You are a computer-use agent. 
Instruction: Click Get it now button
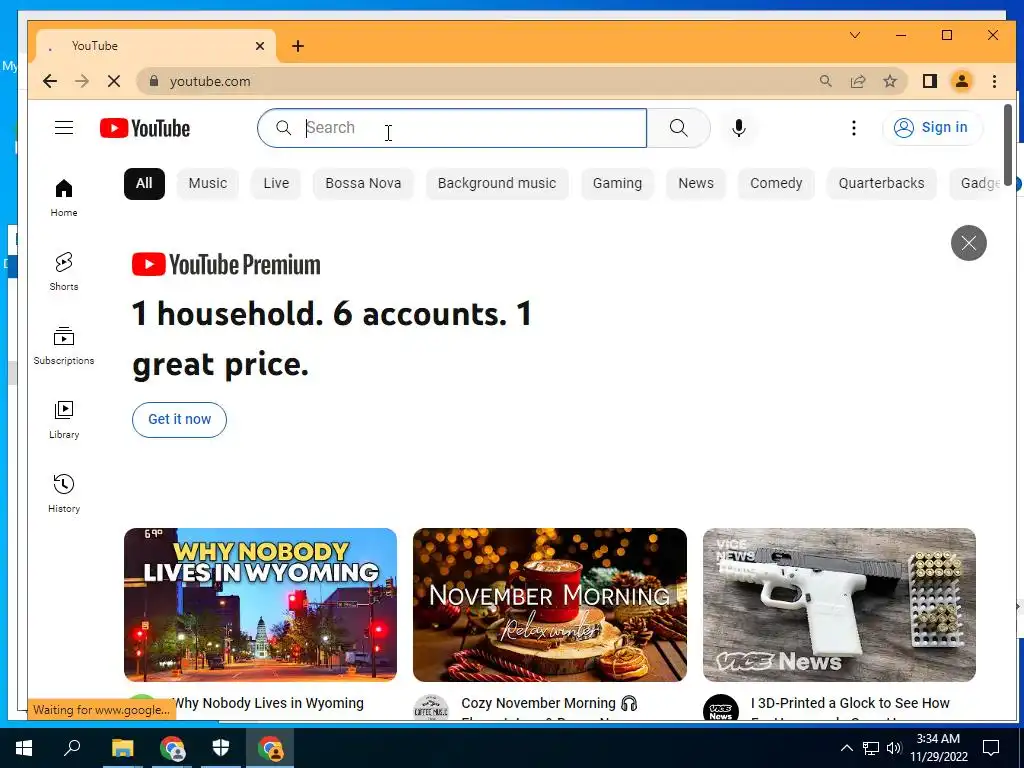coord(180,419)
